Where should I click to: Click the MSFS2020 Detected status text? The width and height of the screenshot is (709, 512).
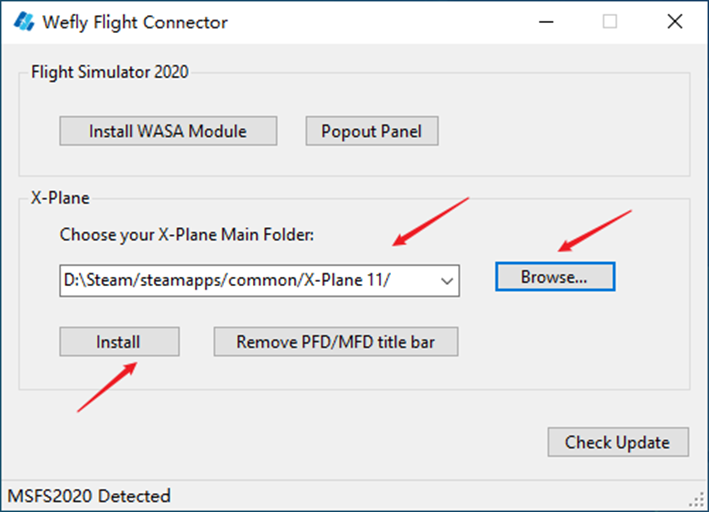click(x=89, y=496)
